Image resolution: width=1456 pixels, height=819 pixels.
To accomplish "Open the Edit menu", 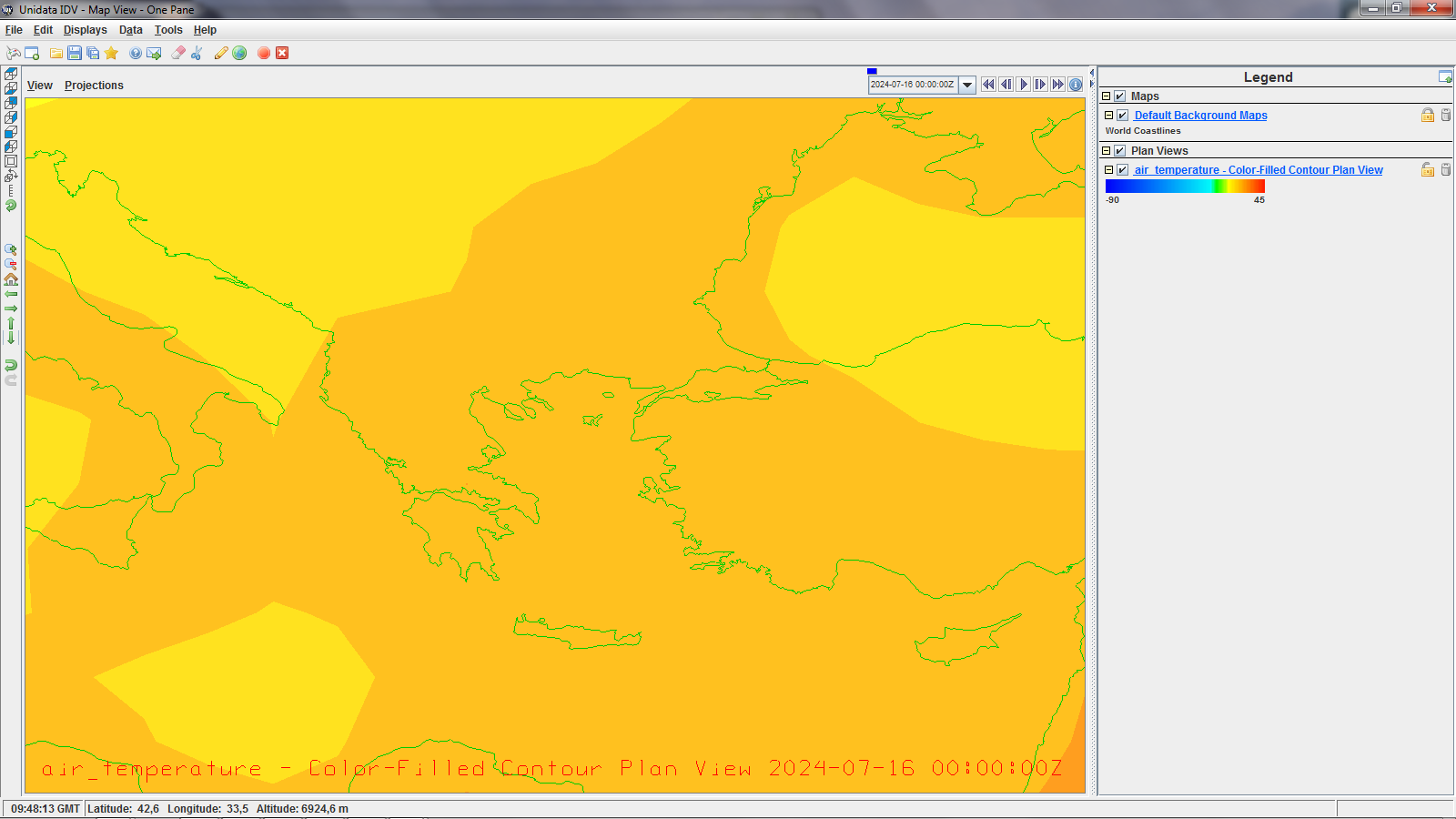I will [43, 30].
